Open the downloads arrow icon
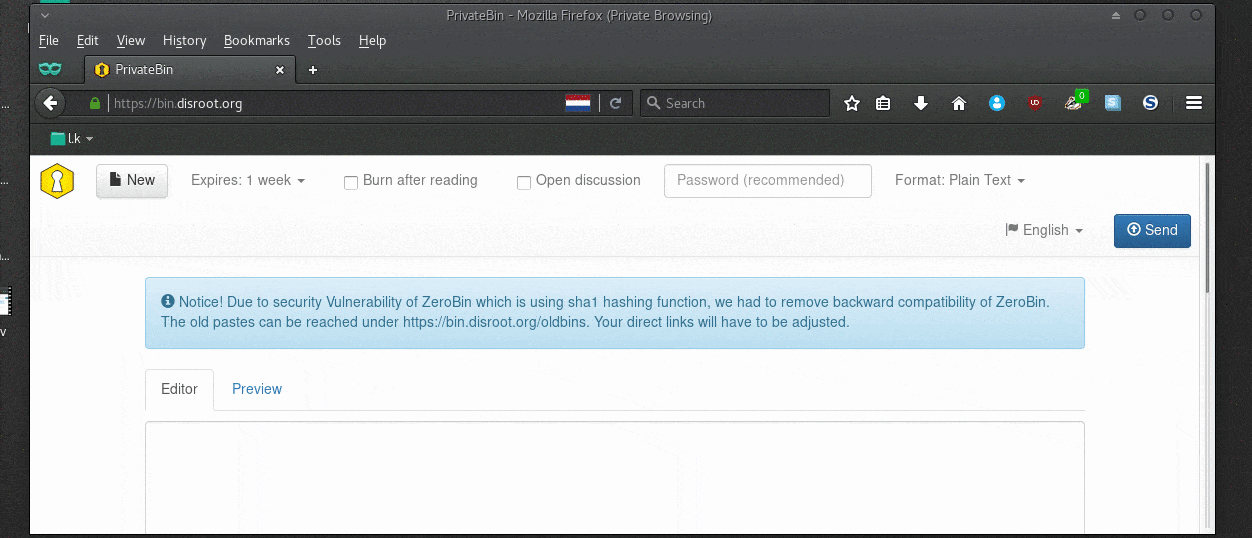The width and height of the screenshot is (1252, 538). coord(921,103)
